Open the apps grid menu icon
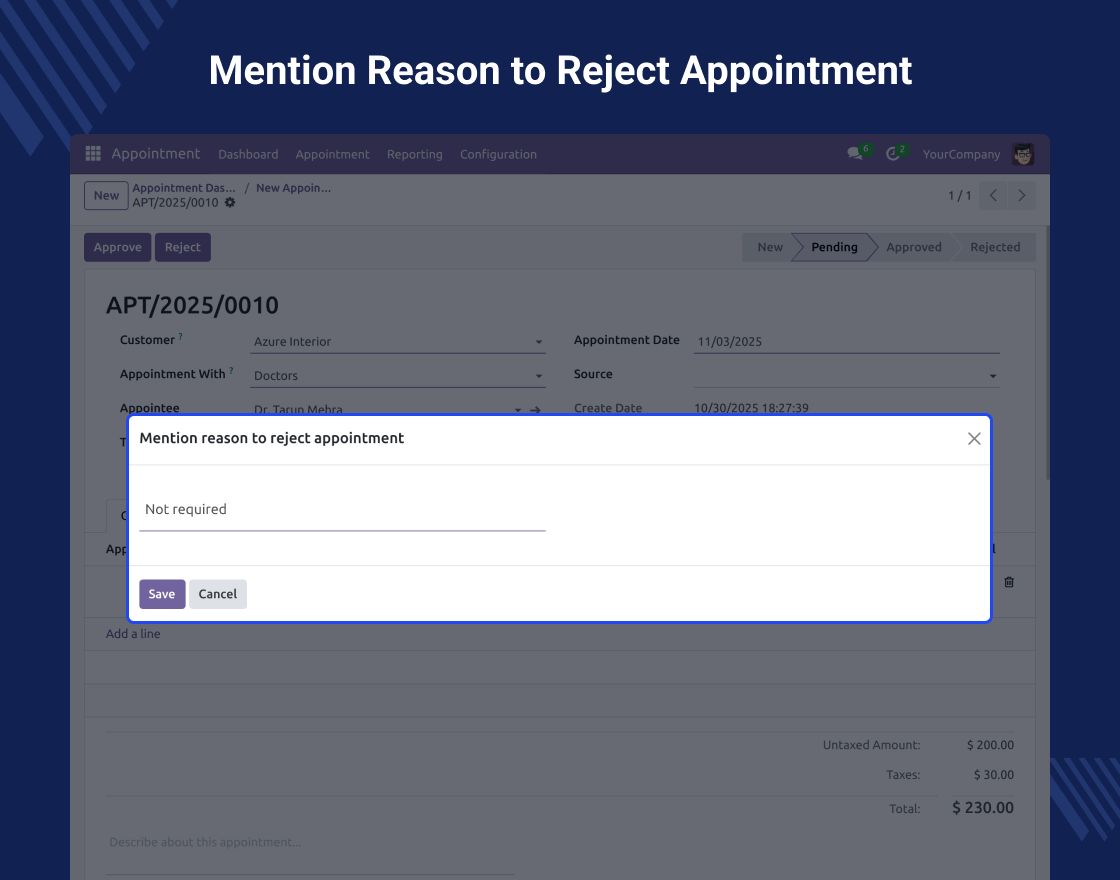Screen dimensions: 1120x880 (x=93, y=154)
